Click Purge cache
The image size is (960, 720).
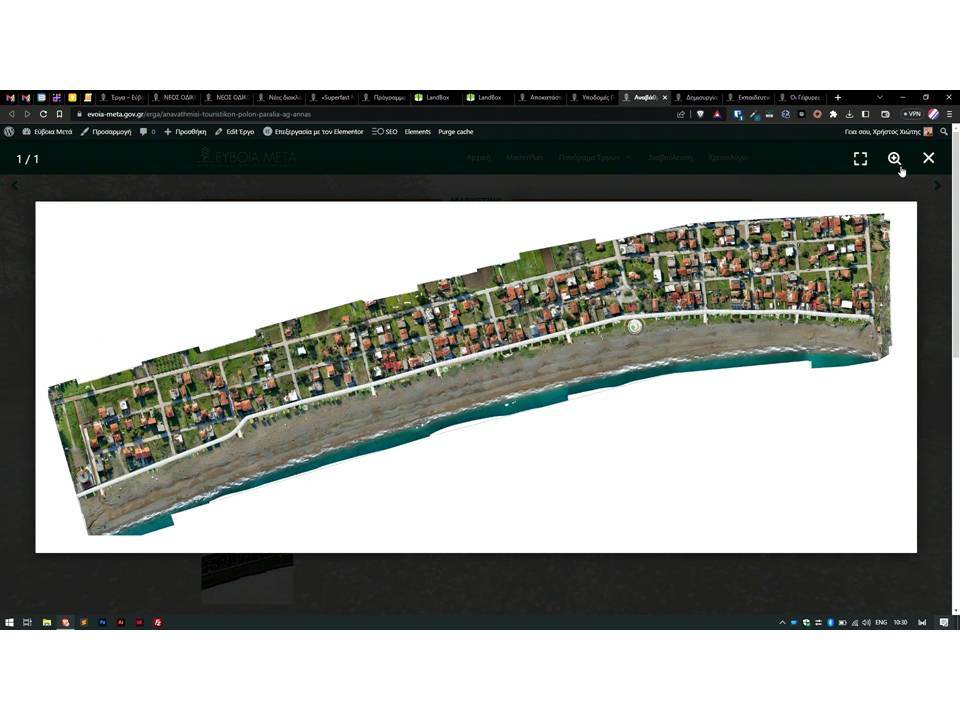(x=456, y=132)
